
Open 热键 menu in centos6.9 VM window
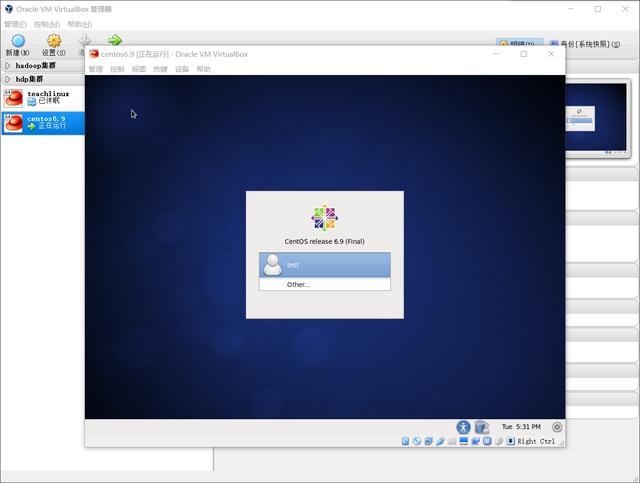(x=160, y=69)
